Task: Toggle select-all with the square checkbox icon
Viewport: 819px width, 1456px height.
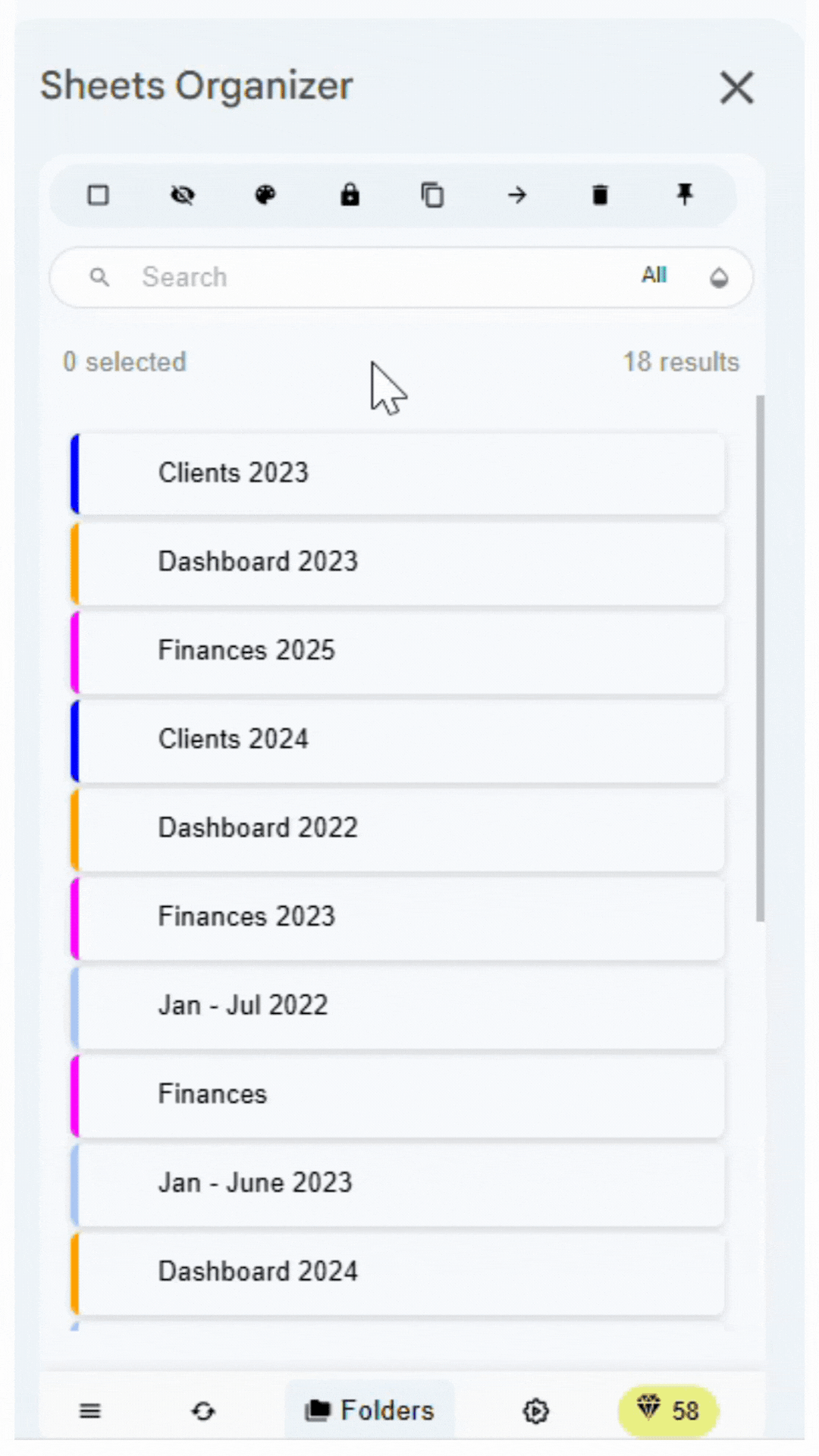Action: coord(99,196)
